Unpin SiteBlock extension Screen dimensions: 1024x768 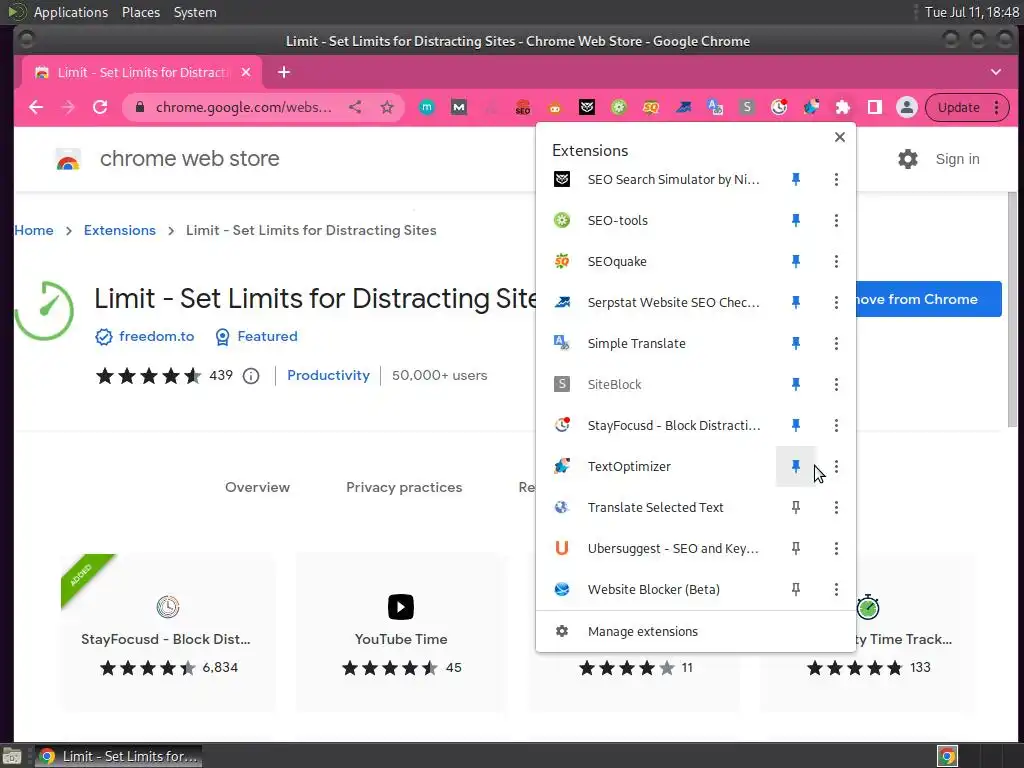pos(795,384)
